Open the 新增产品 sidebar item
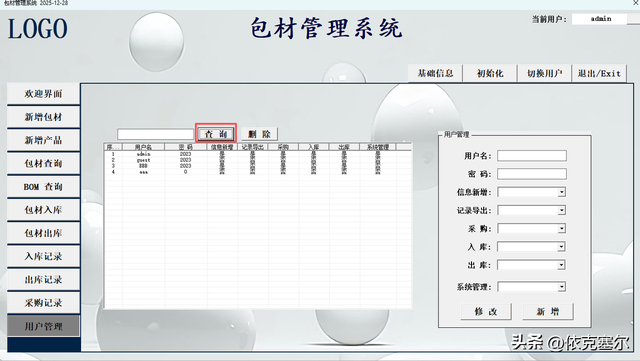 43,140
